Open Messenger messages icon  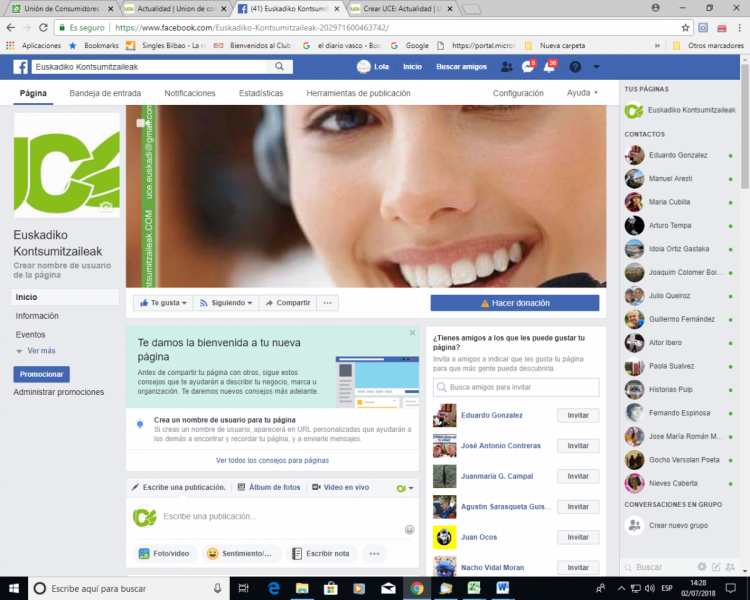pos(528,67)
